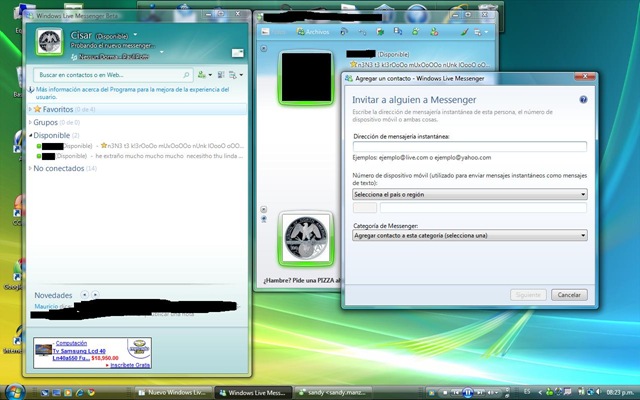Click the Cancelar button
This screenshot has width=640, height=400.
(569, 295)
